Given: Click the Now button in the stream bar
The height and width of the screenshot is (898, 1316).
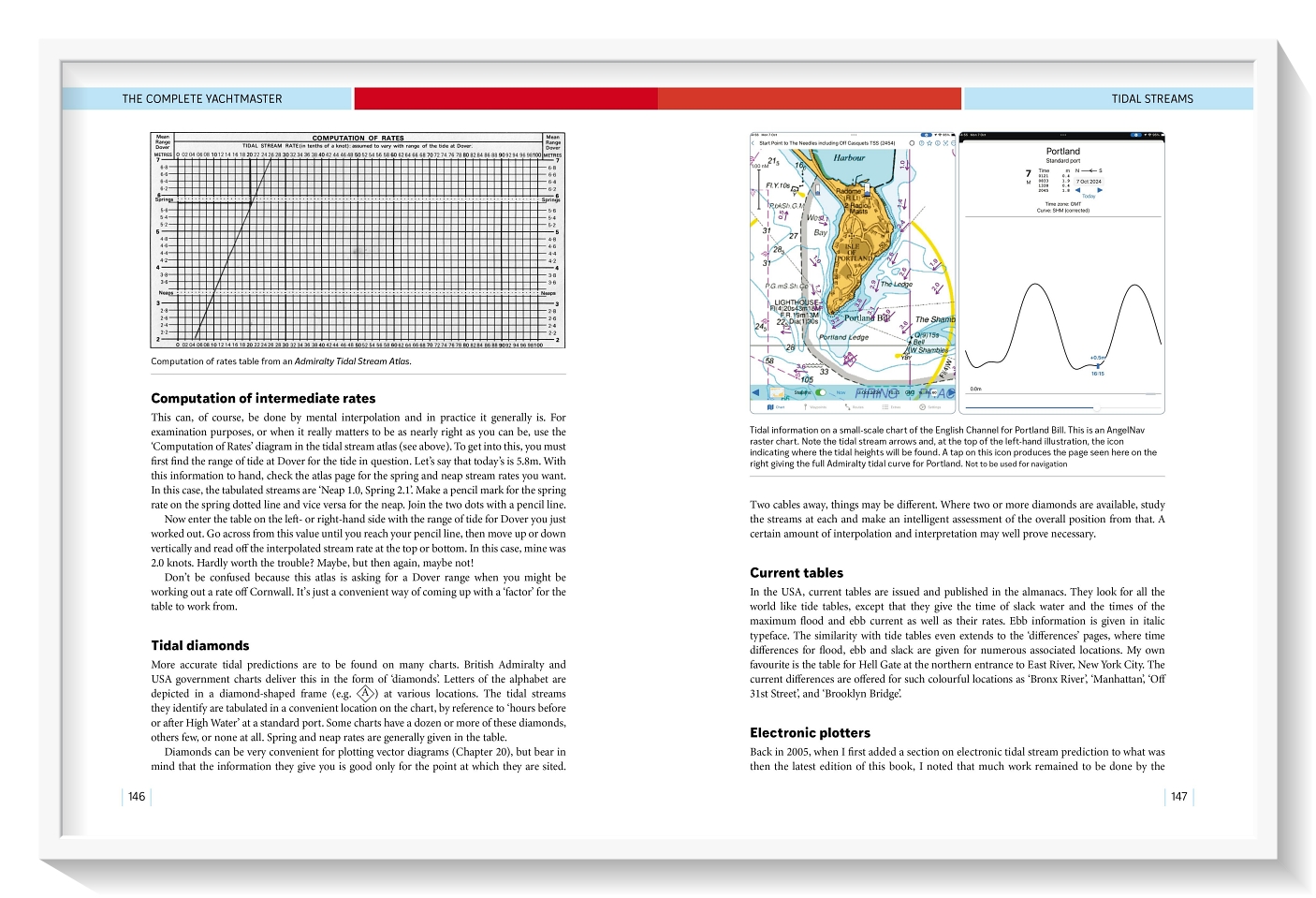Looking at the screenshot, I should 841,392.
